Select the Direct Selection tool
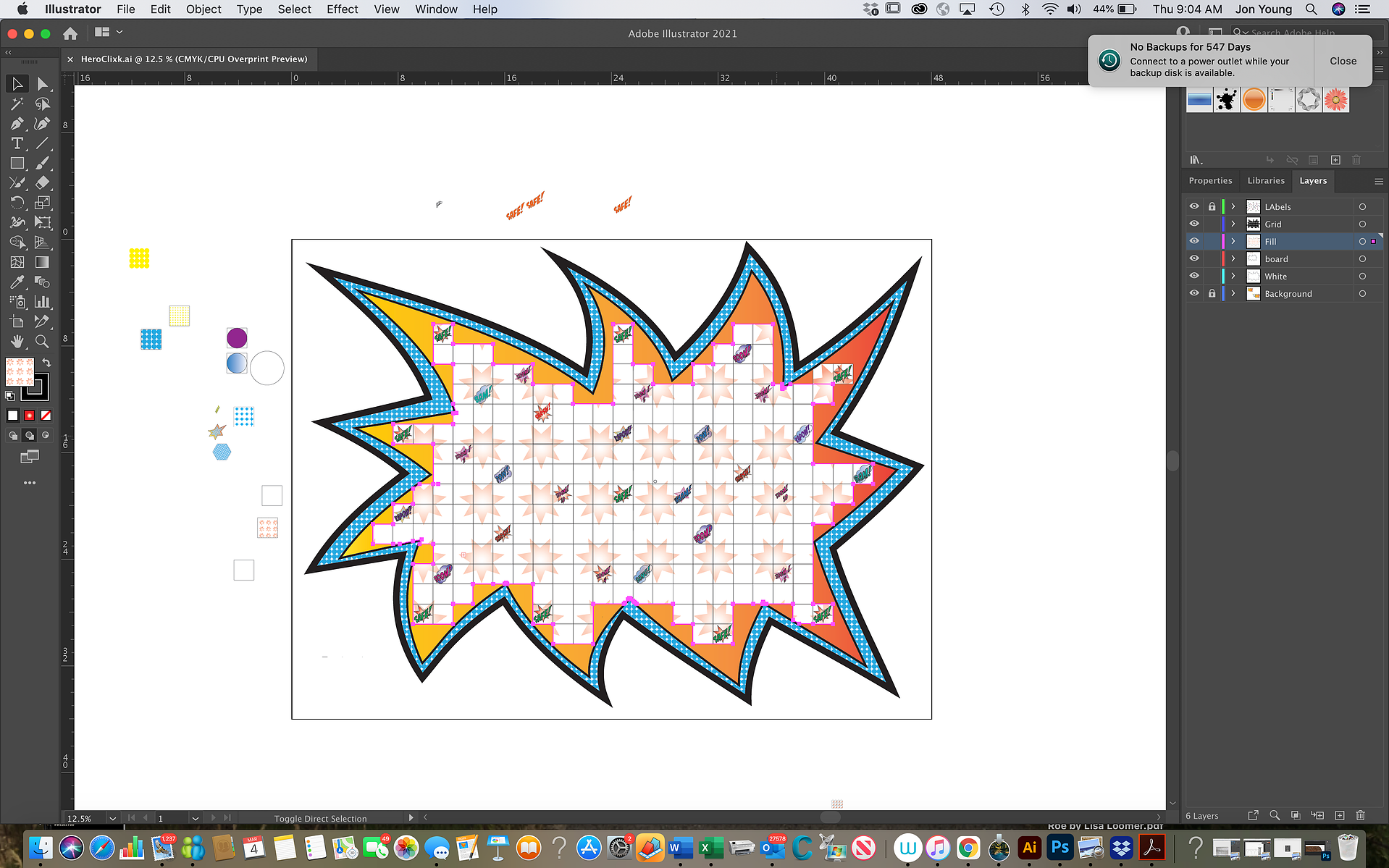This screenshot has width=1389, height=868. [x=43, y=84]
